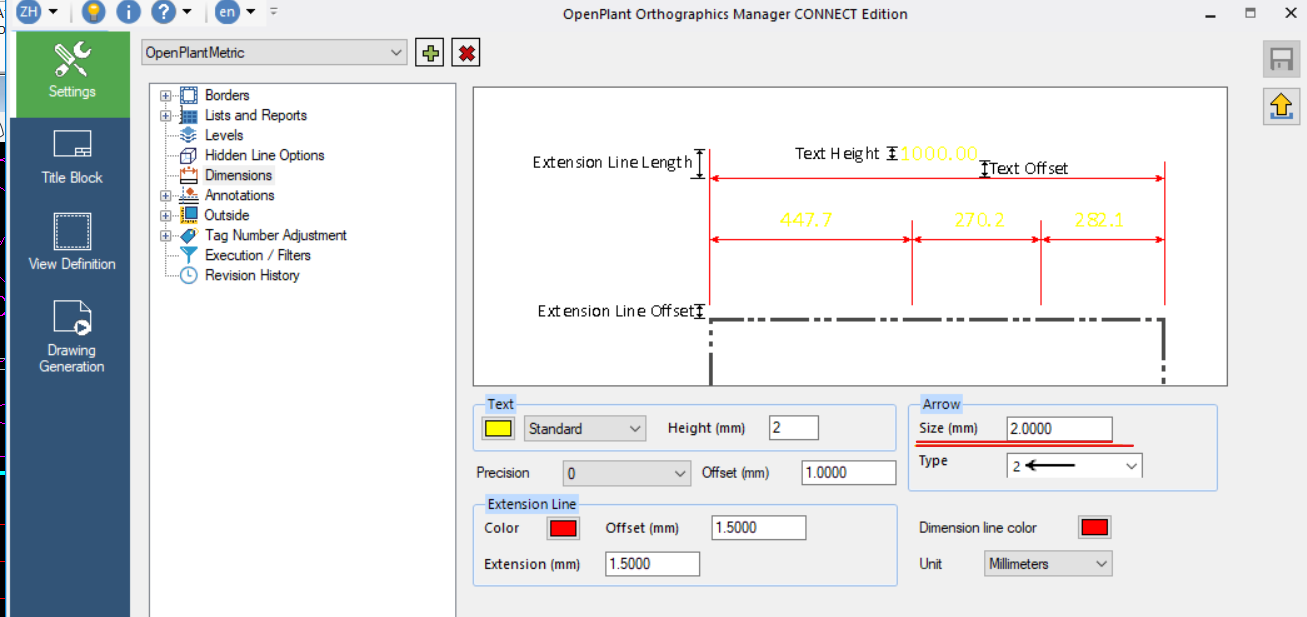Click the Outside tree icon
This screenshot has width=1307, height=617.
pos(189,215)
